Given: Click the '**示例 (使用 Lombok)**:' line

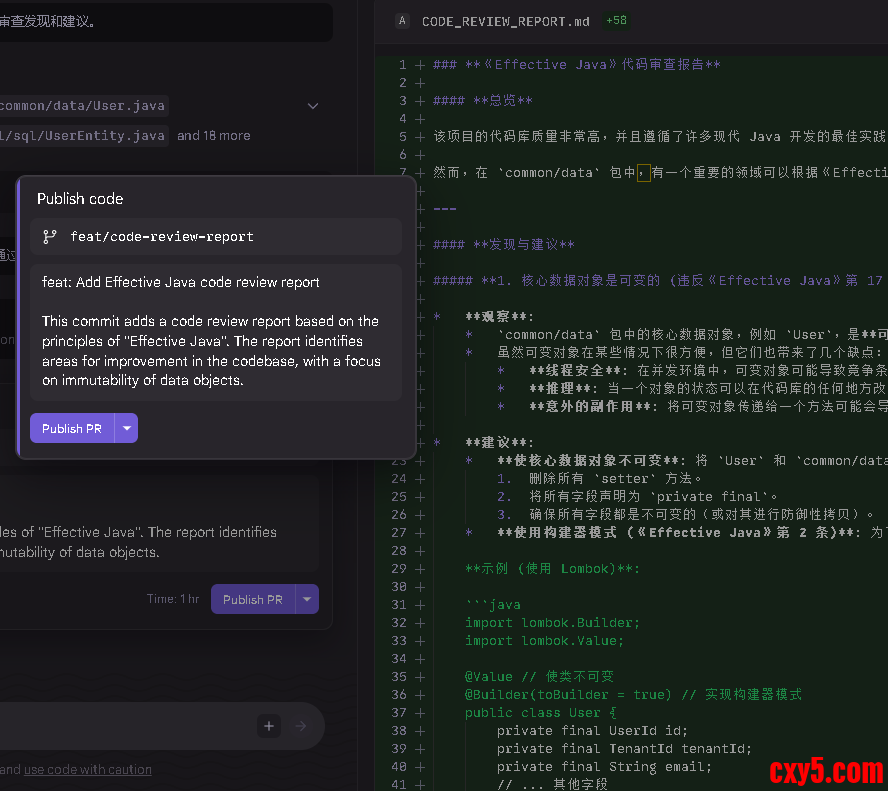Looking at the screenshot, I should [x=552, y=569].
